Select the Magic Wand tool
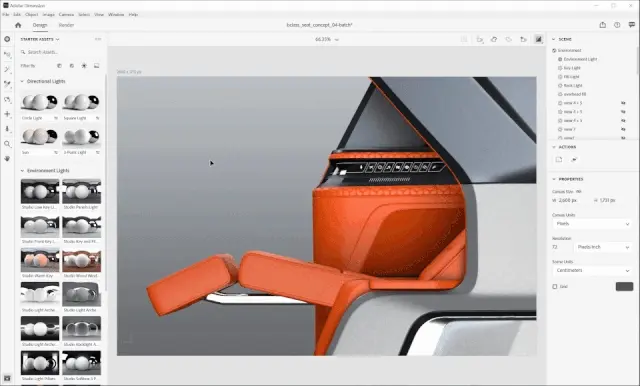 [x=7, y=69]
